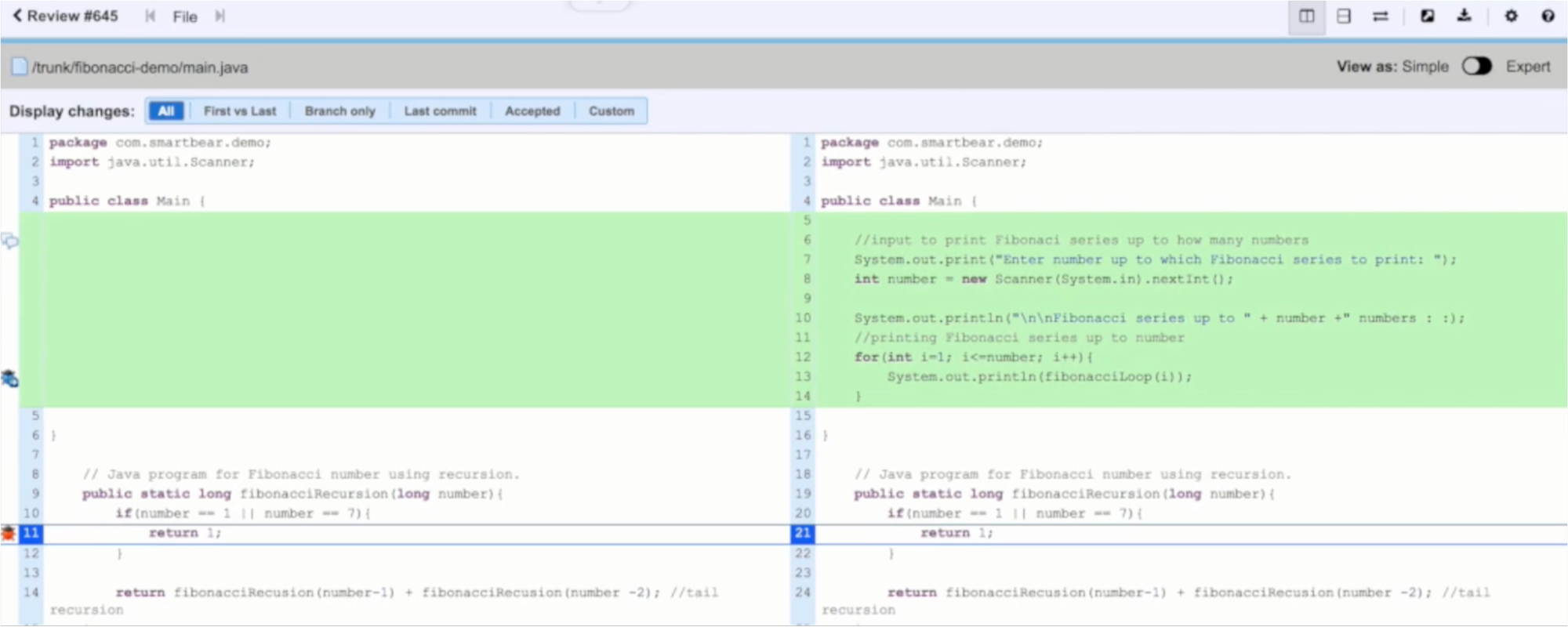Click right line 19 fibonacciRecursion method signature

coord(1065,494)
